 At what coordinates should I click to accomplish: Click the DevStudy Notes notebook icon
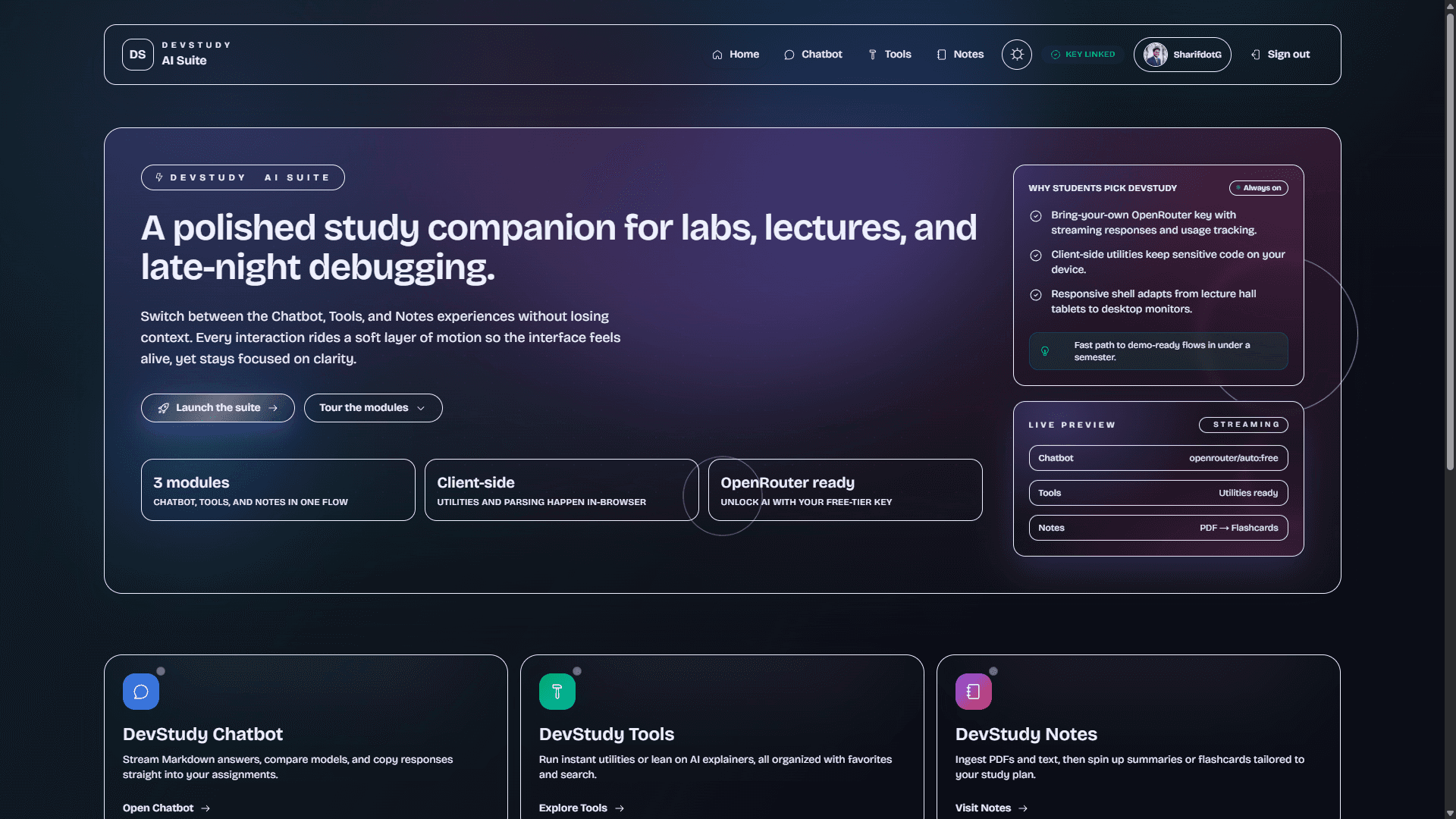pos(973,691)
